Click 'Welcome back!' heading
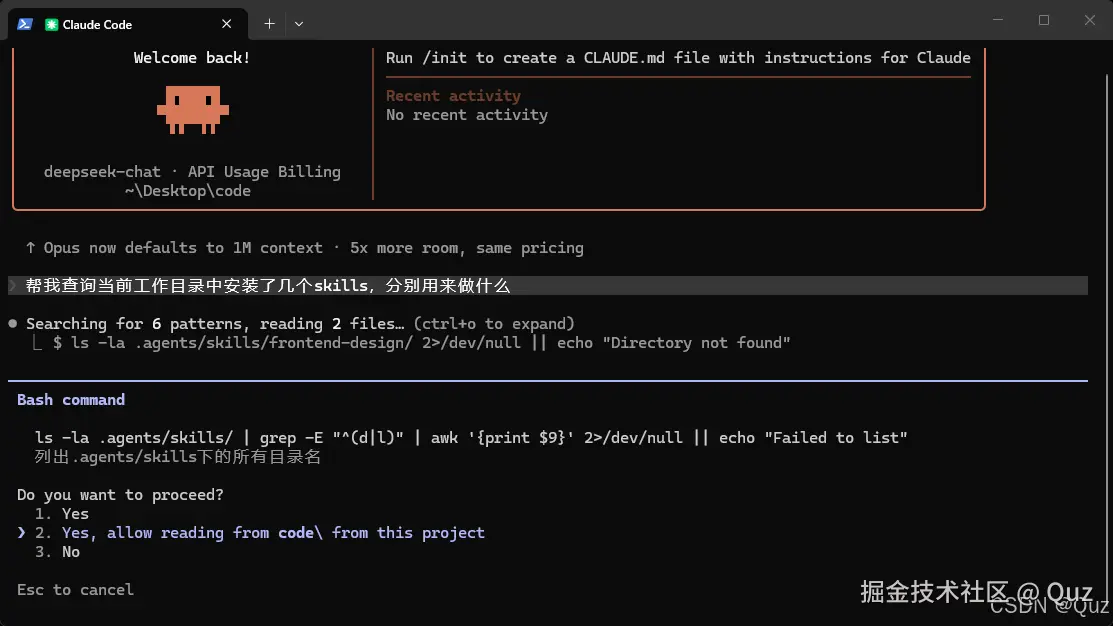The width and height of the screenshot is (1113, 626). pos(192,57)
